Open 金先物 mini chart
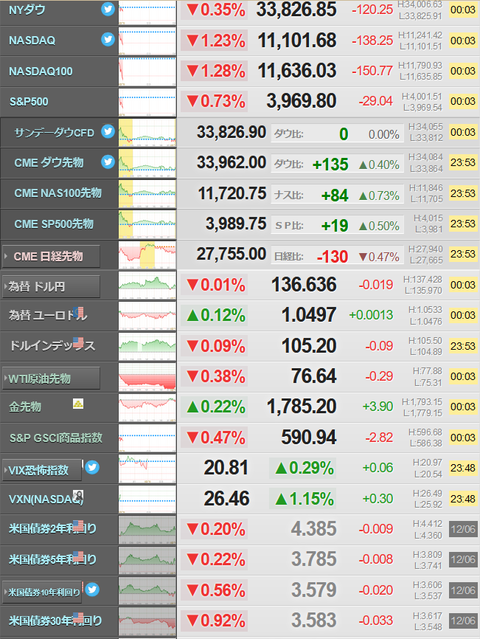 coord(148,408)
